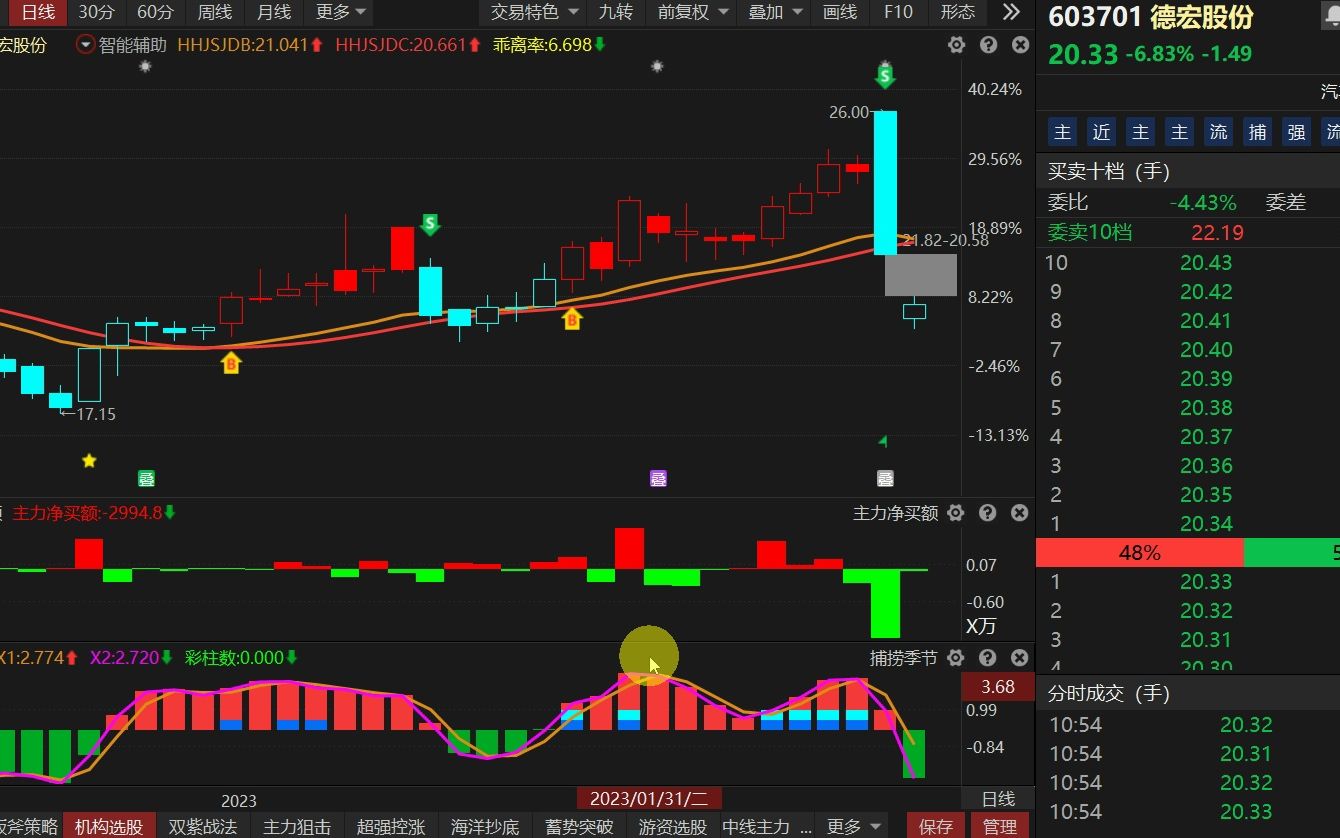The image size is (1340, 838).
Task: Click the green 叠 marker icon
Action: (x=146, y=478)
